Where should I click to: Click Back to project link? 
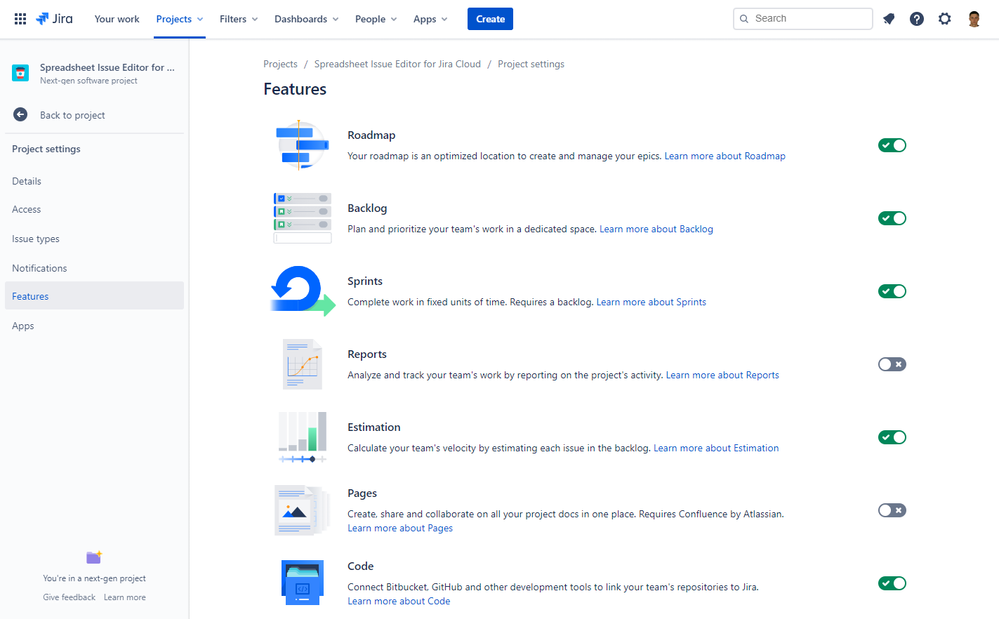(x=72, y=115)
